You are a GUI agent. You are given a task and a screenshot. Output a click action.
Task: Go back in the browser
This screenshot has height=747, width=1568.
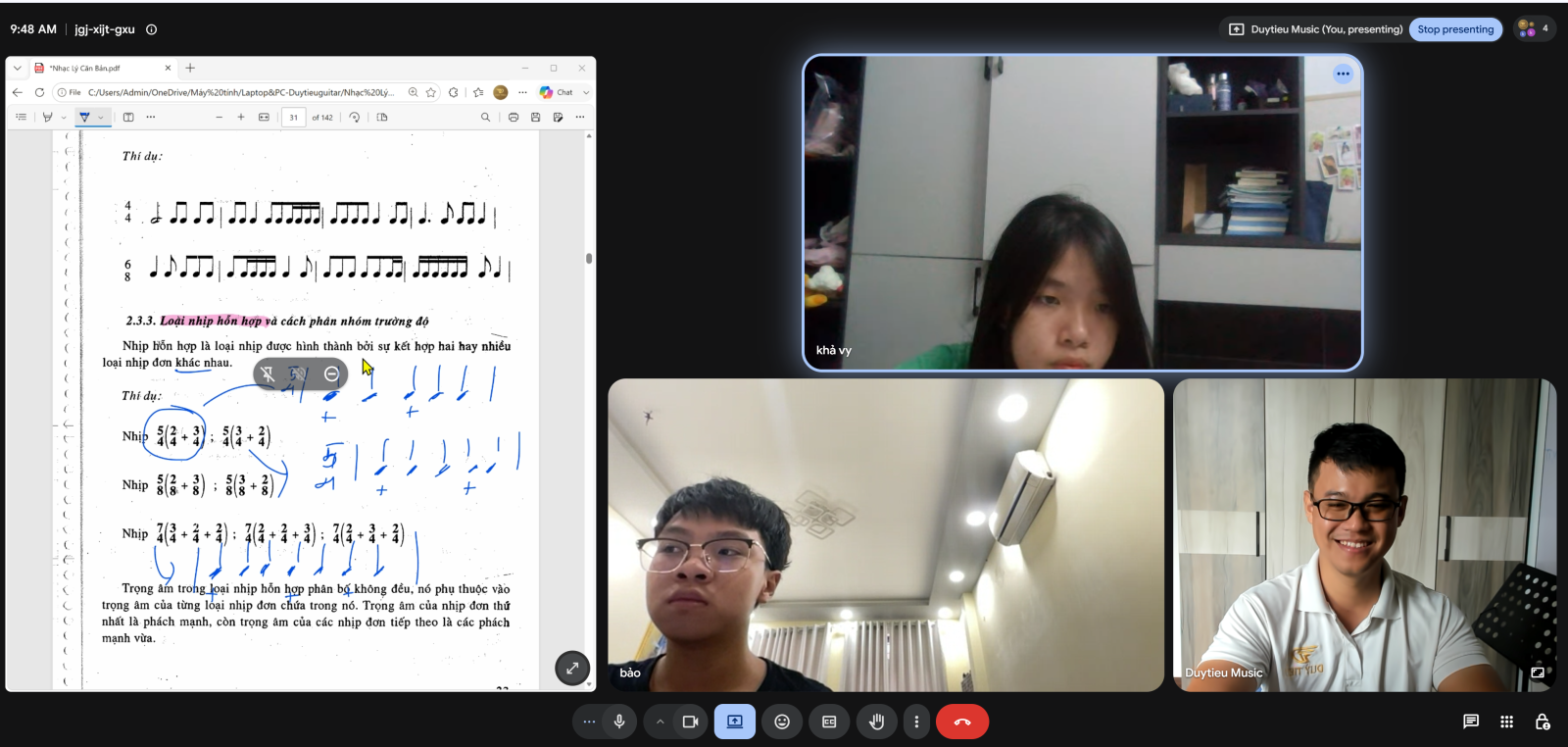pos(18,92)
